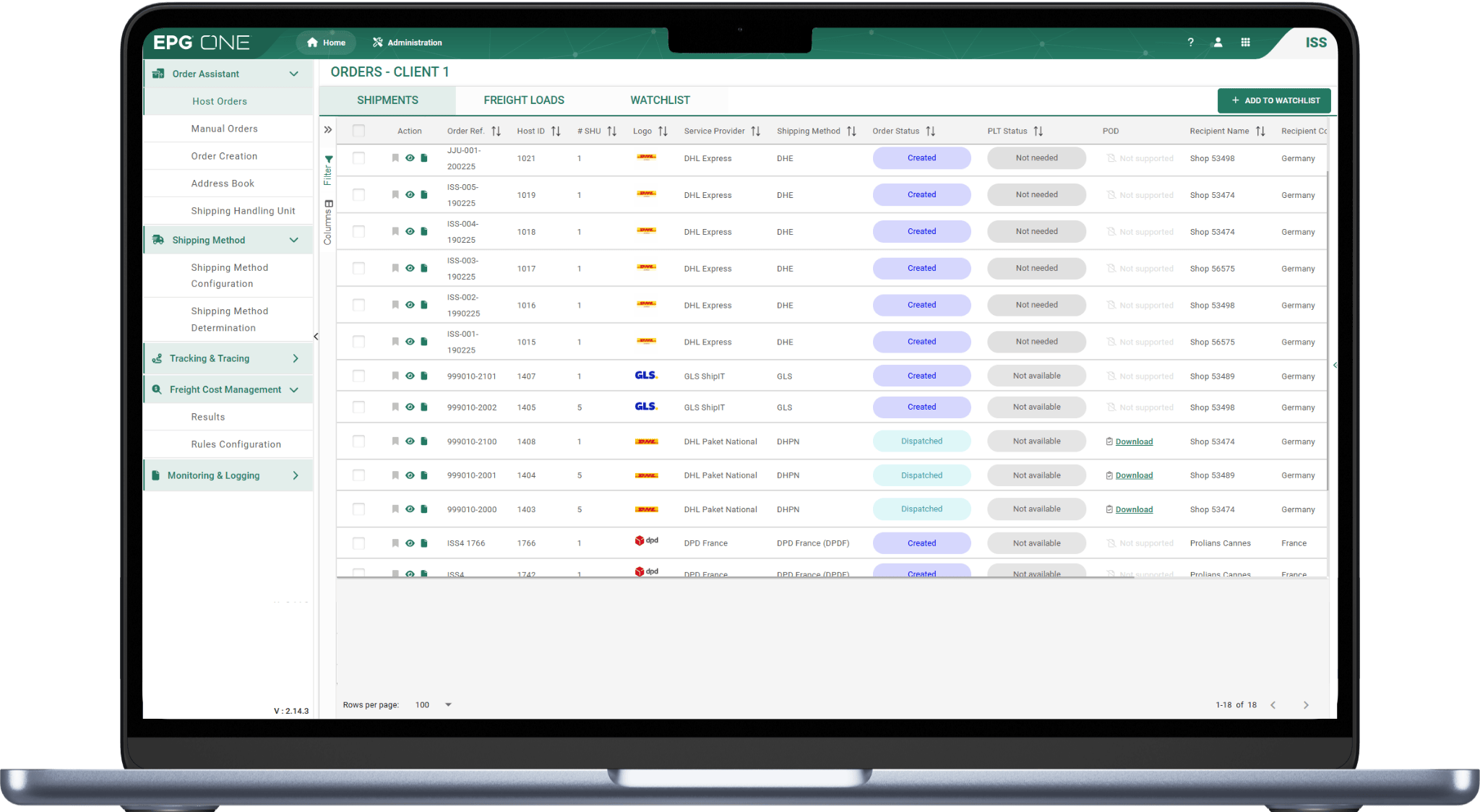The image size is (1480, 812).
Task: Open the Columns panel icon
Action: tap(329, 204)
